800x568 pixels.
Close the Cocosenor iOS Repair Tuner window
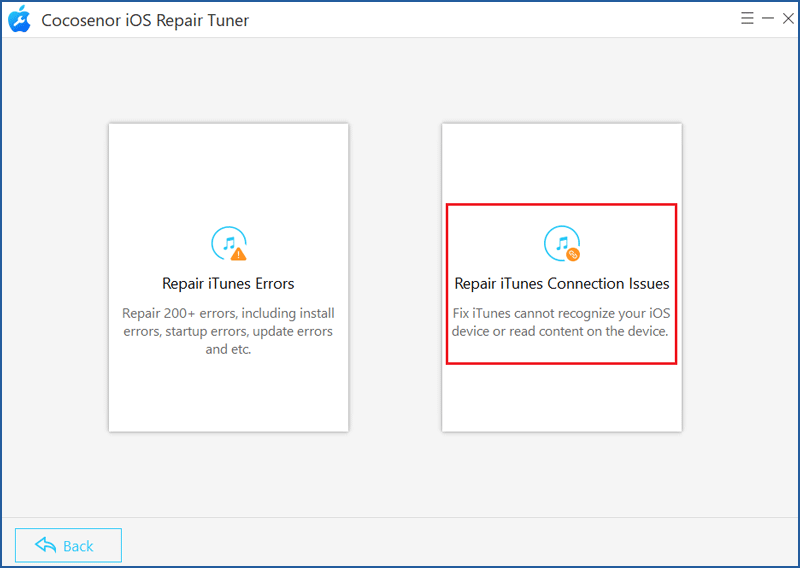tap(788, 19)
